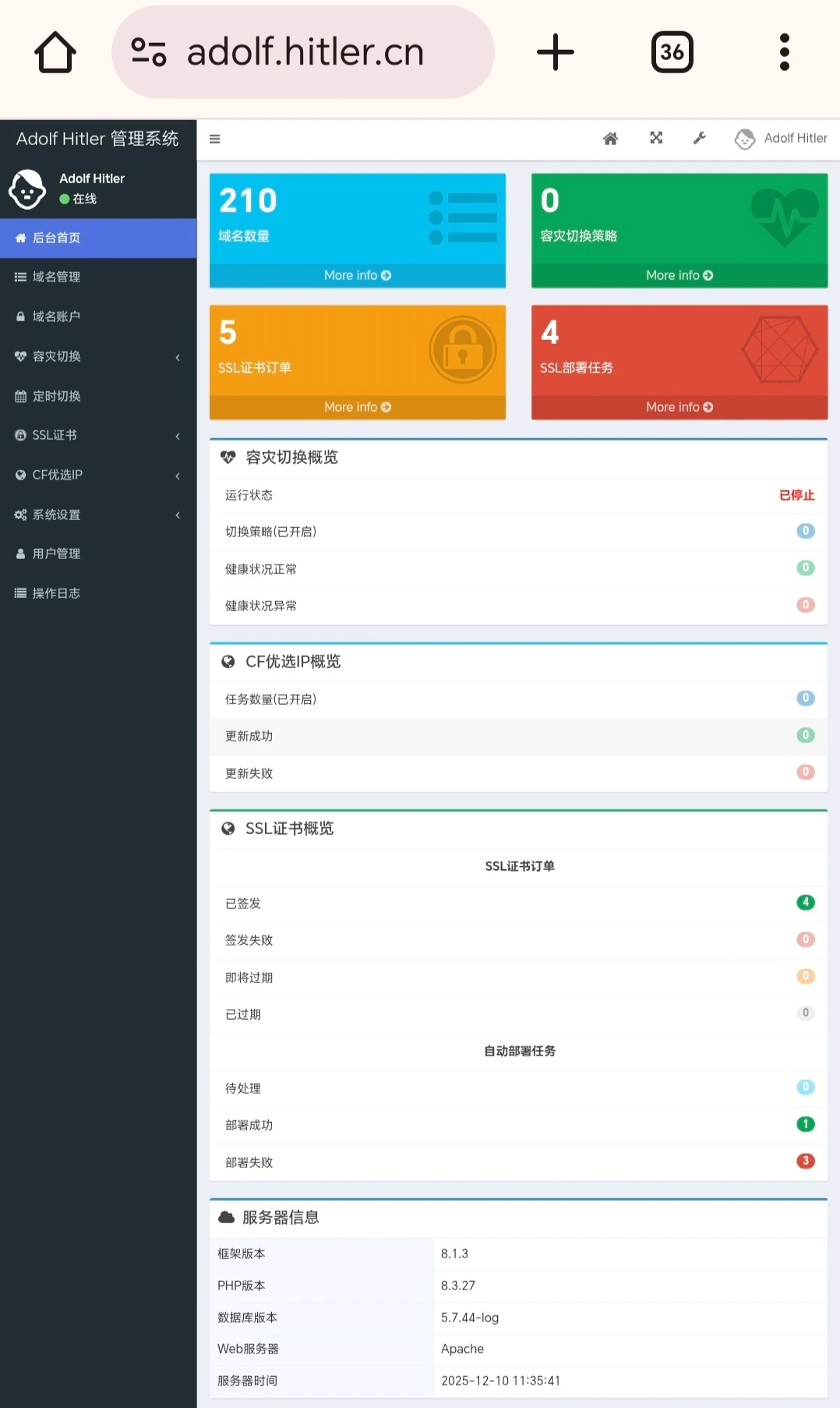Click the heartbeat icon on green card
This screenshot has width=840, height=1408.
tap(784, 218)
